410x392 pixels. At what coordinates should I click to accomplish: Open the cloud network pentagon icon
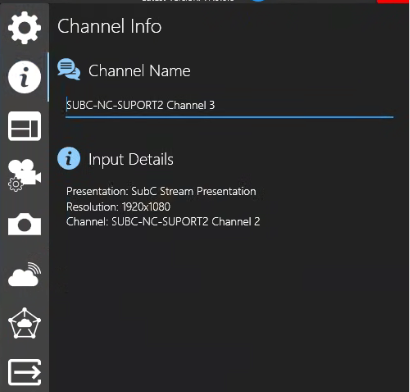point(24,323)
